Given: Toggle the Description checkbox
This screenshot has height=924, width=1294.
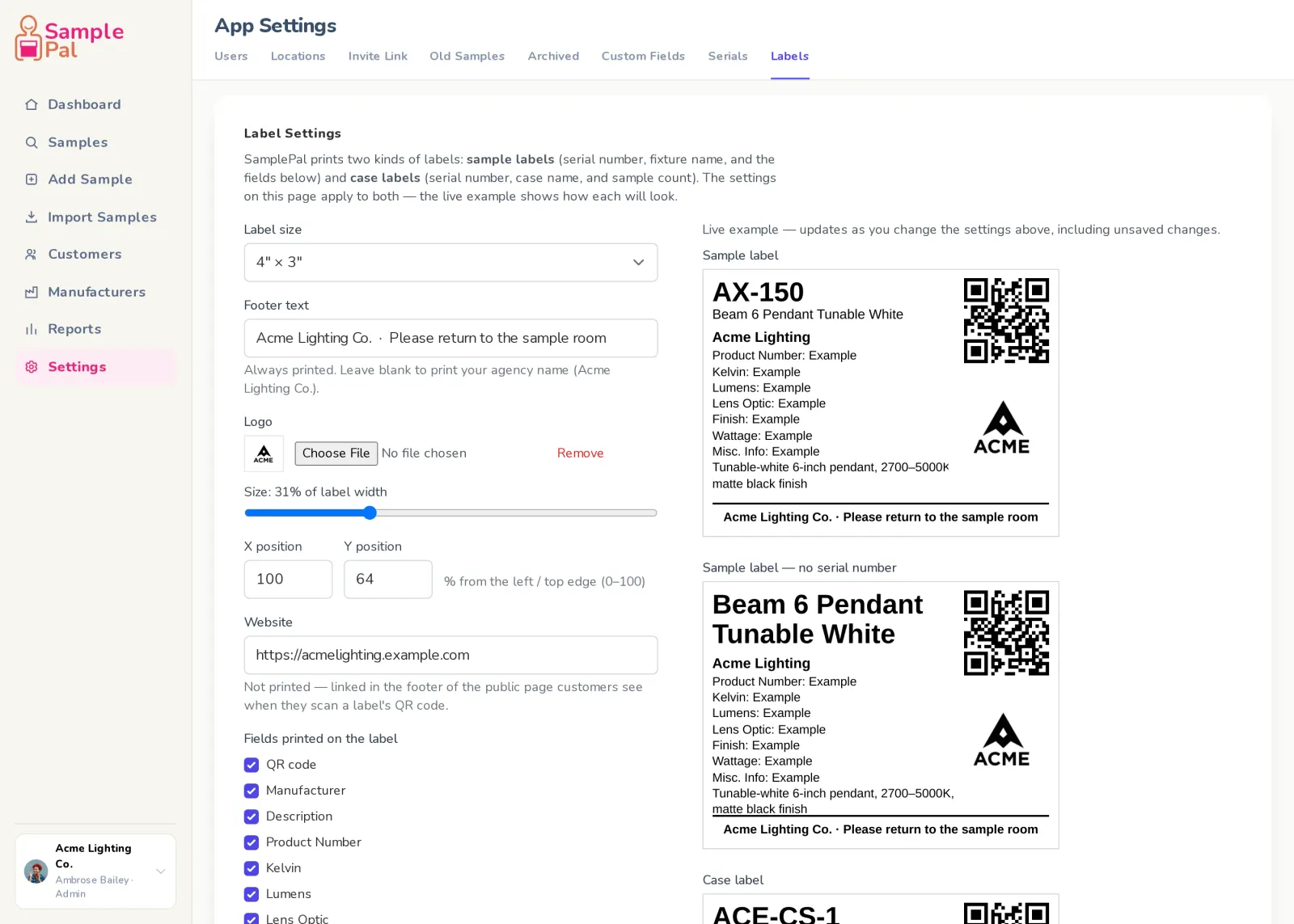Looking at the screenshot, I should click(x=252, y=816).
